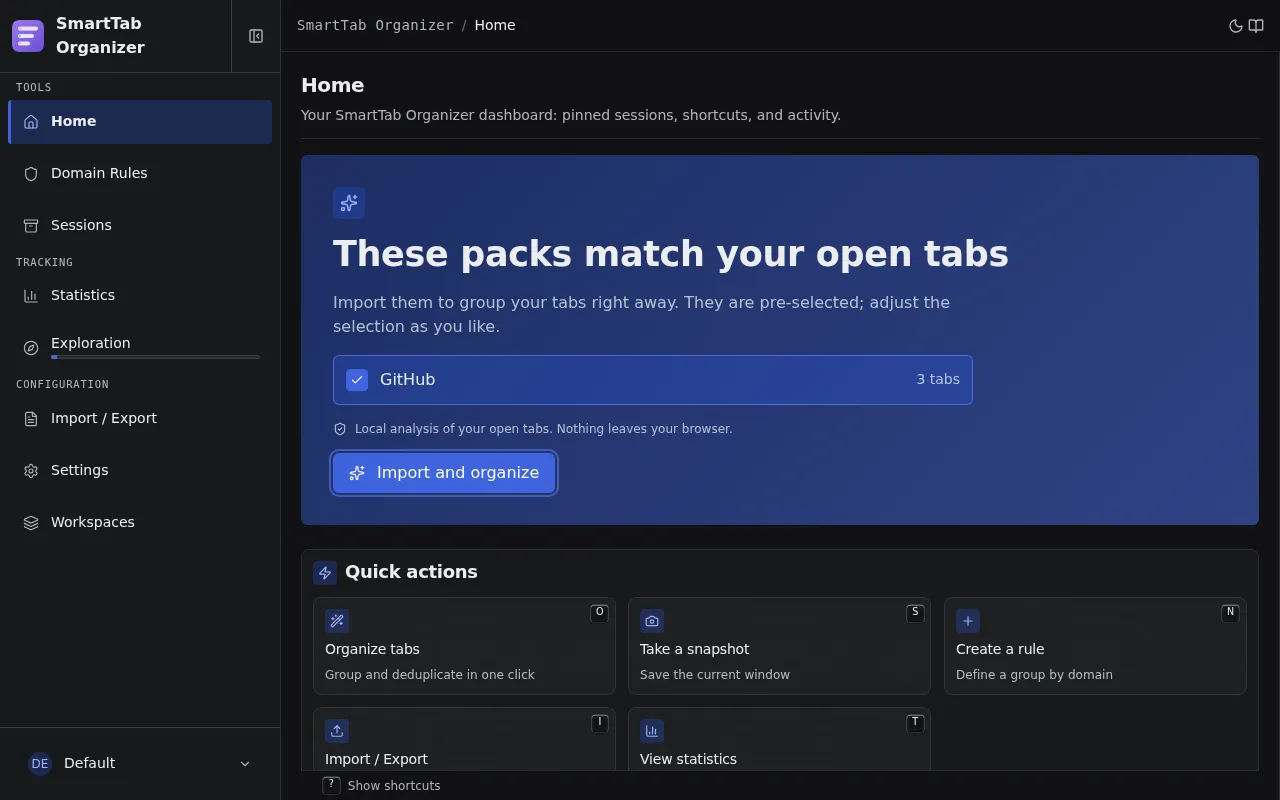Viewport: 1280px width, 800px height.
Task: Open the Home menu item
Action: coord(140,121)
